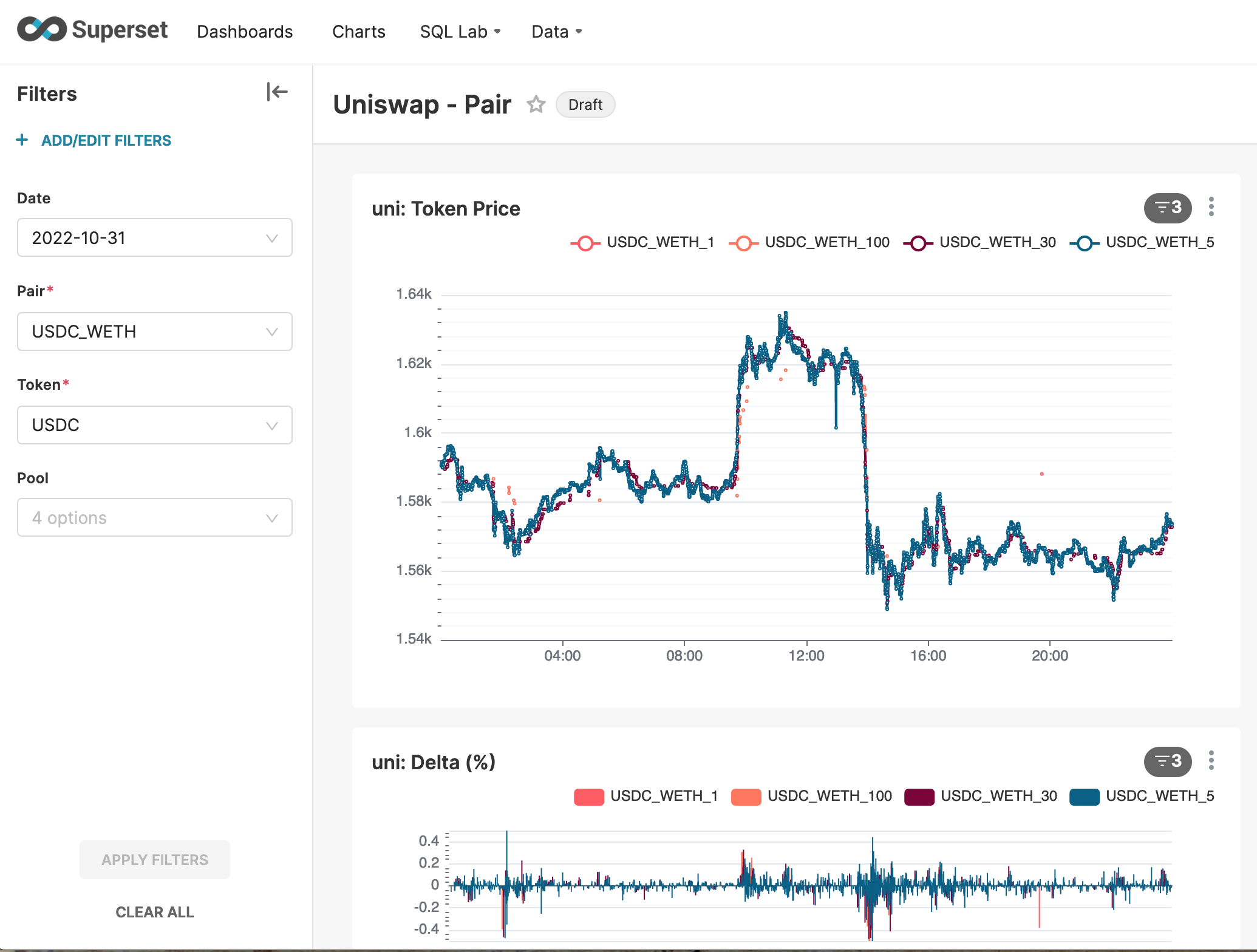Screen dimensions: 1257x952
Task: Toggle USDC_WETH_1 series in Token Price legend
Action: pos(642,242)
